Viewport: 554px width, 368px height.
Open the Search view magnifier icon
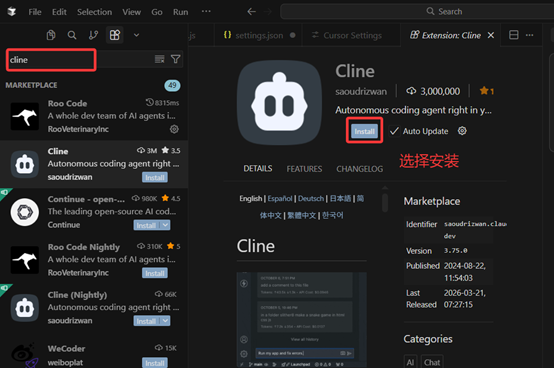coord(72,35)
